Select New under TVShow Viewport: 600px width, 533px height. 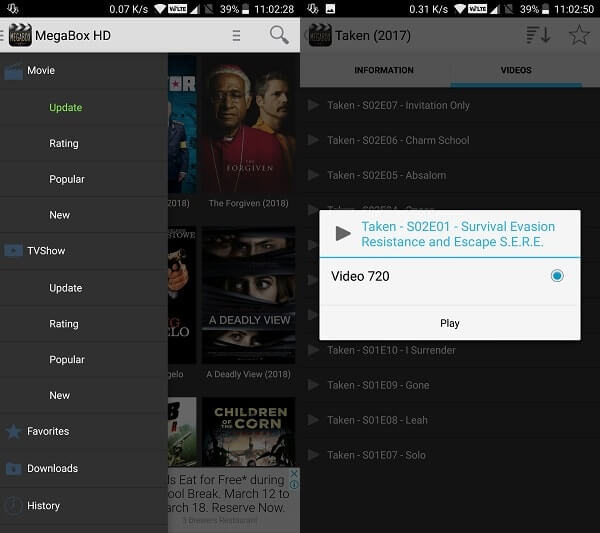click(84, 395)
